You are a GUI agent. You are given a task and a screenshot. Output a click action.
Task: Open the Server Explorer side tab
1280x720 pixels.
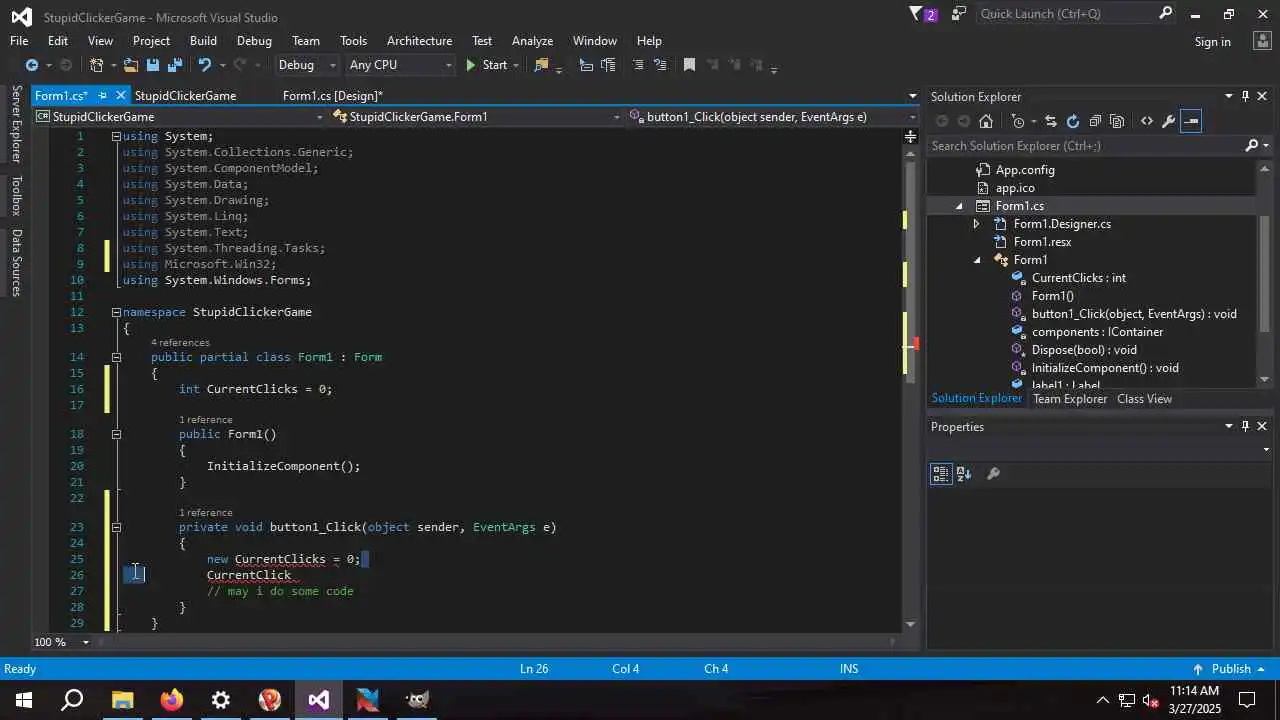(16, 124)
